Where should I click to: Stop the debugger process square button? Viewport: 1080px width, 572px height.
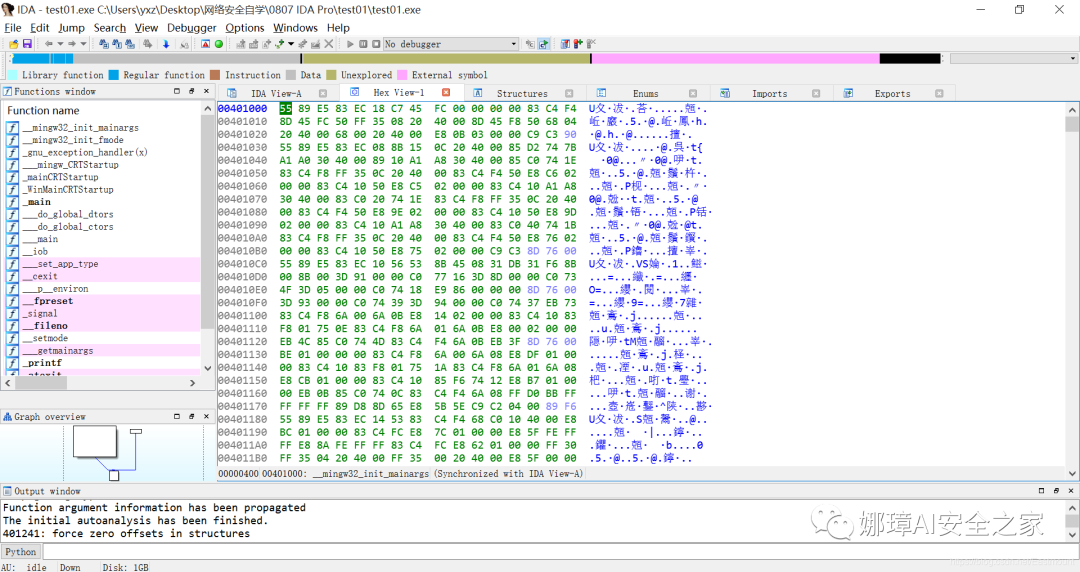point(376,44)
